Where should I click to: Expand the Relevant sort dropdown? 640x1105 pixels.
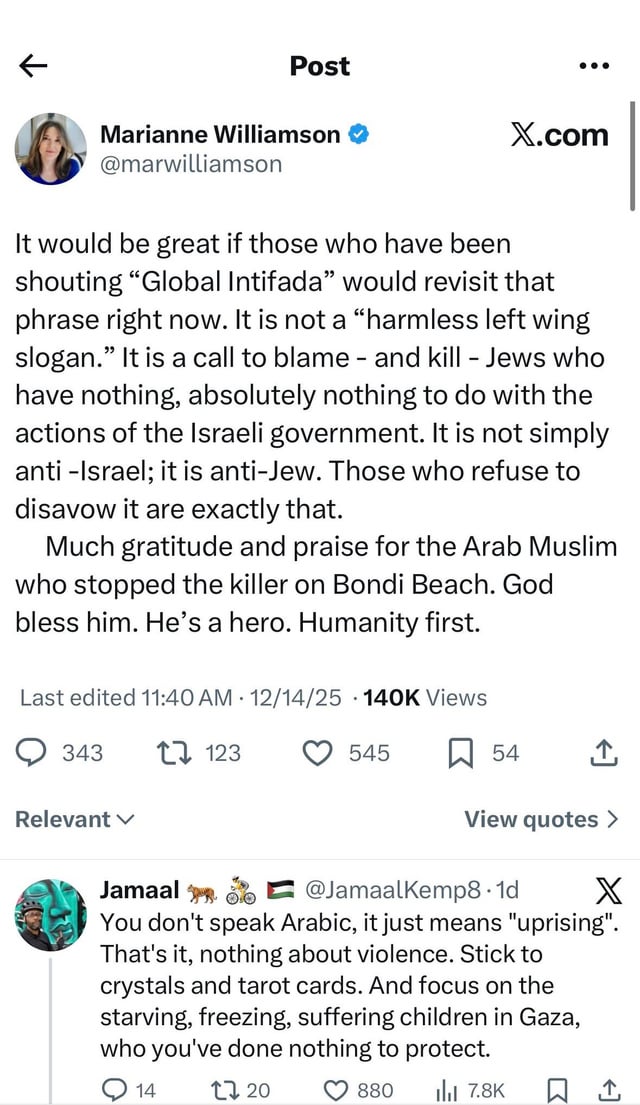(74, 819)
